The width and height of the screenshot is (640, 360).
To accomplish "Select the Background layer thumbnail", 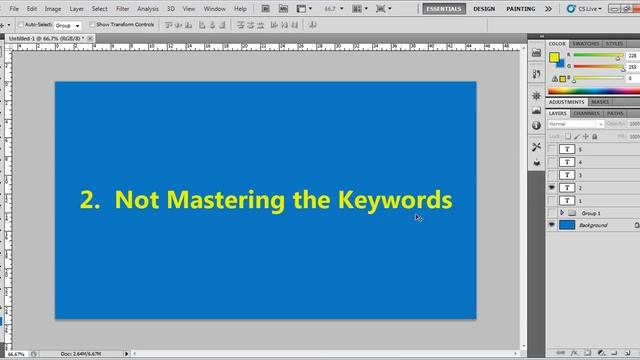I will 567,225.
